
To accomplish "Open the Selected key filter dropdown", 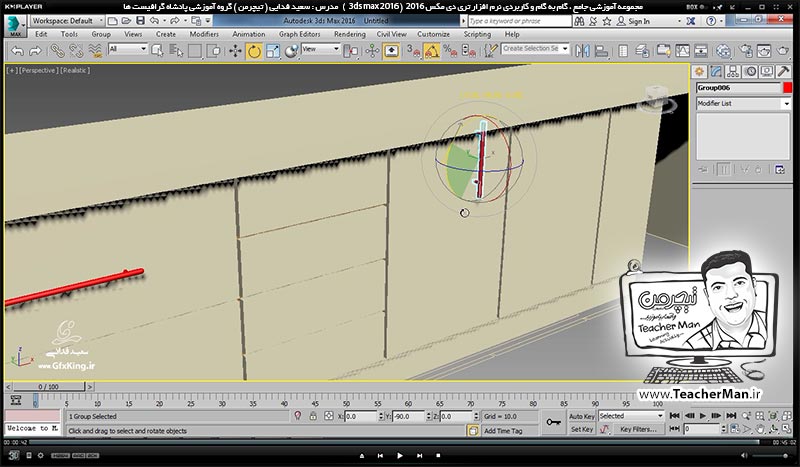I will (631, 416).
